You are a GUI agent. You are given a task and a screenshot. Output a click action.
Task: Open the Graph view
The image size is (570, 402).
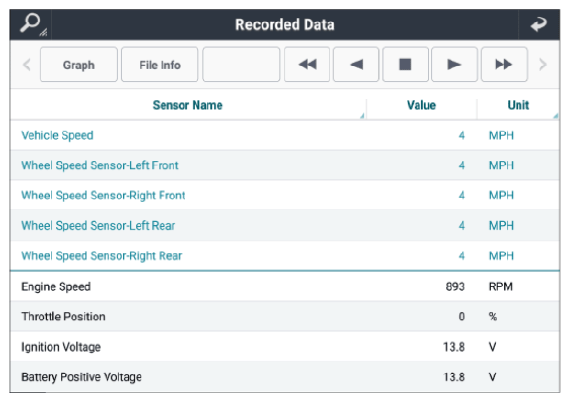(79, 64)
